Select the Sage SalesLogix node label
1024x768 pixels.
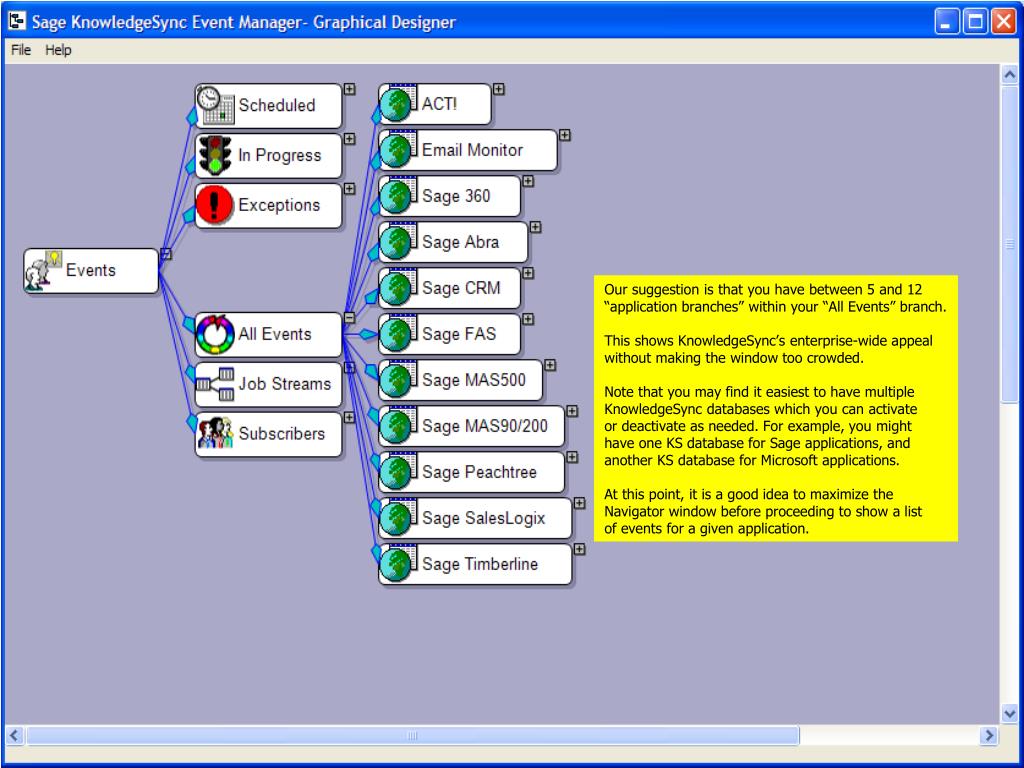coord(483,519)
